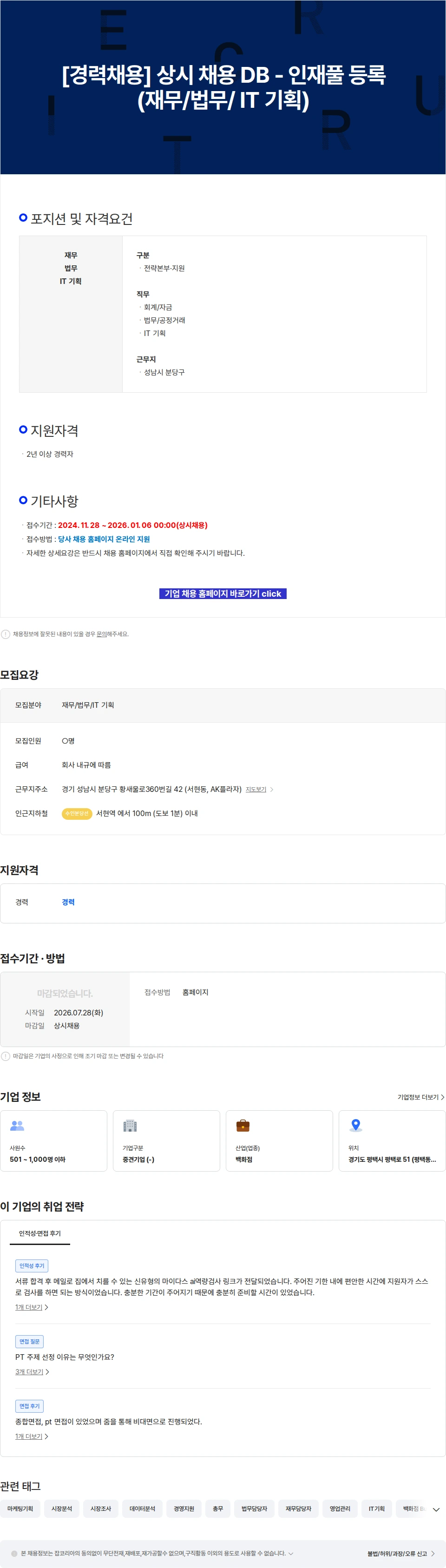This screenshot has height=1568, width=446.
Task: Click info icon beside 마감일은 기업의 사정 notice
Action: (x=6, y=1056)
